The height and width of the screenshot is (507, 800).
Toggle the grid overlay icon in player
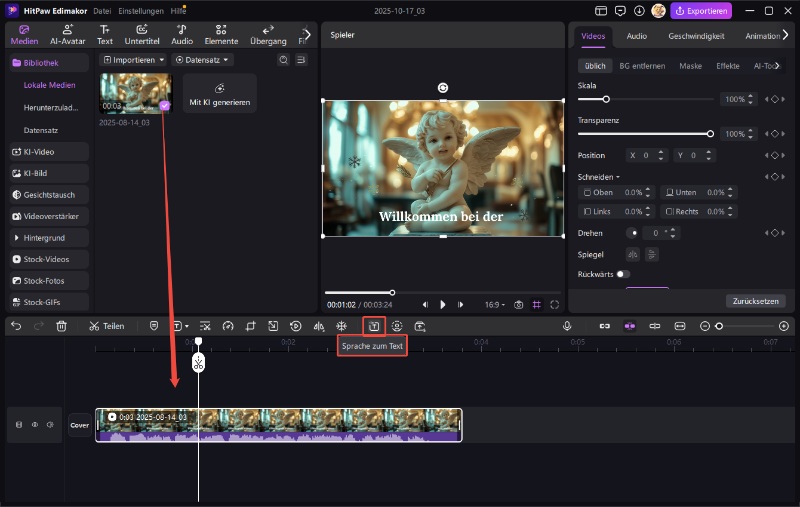click(537, 305)
